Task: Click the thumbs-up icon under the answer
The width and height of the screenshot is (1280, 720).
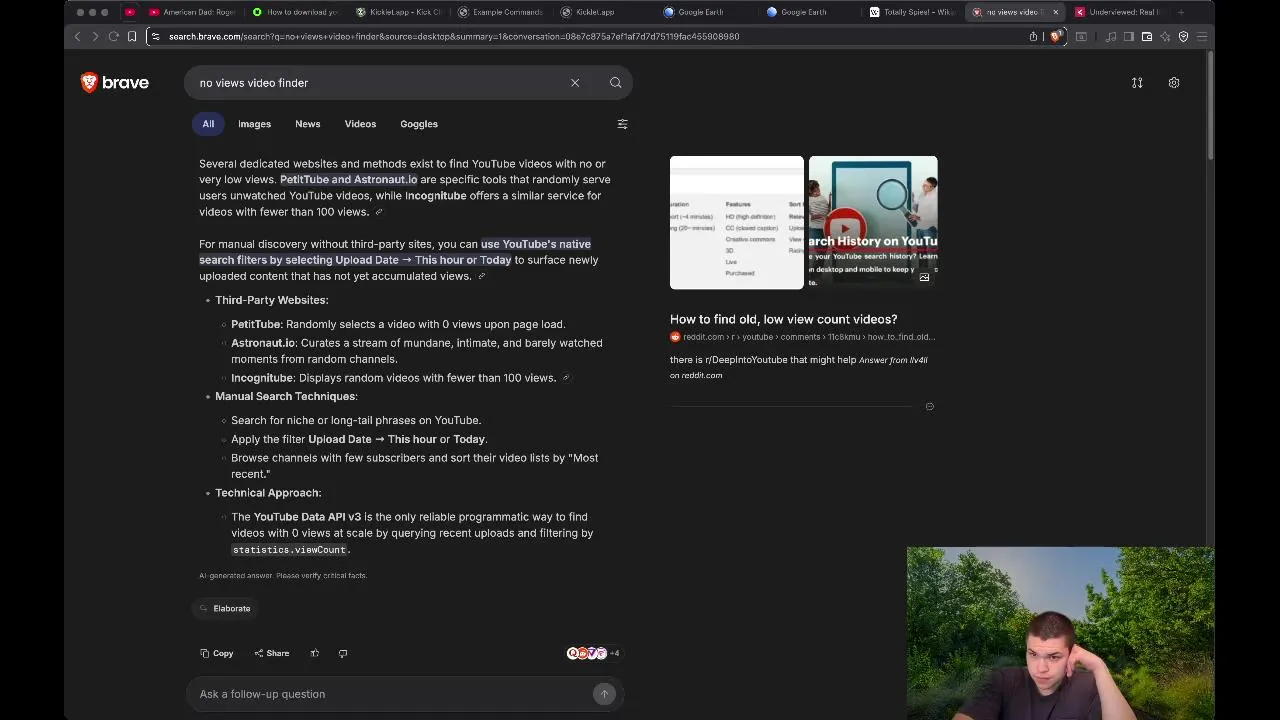Action: click(x=314, y=653)
